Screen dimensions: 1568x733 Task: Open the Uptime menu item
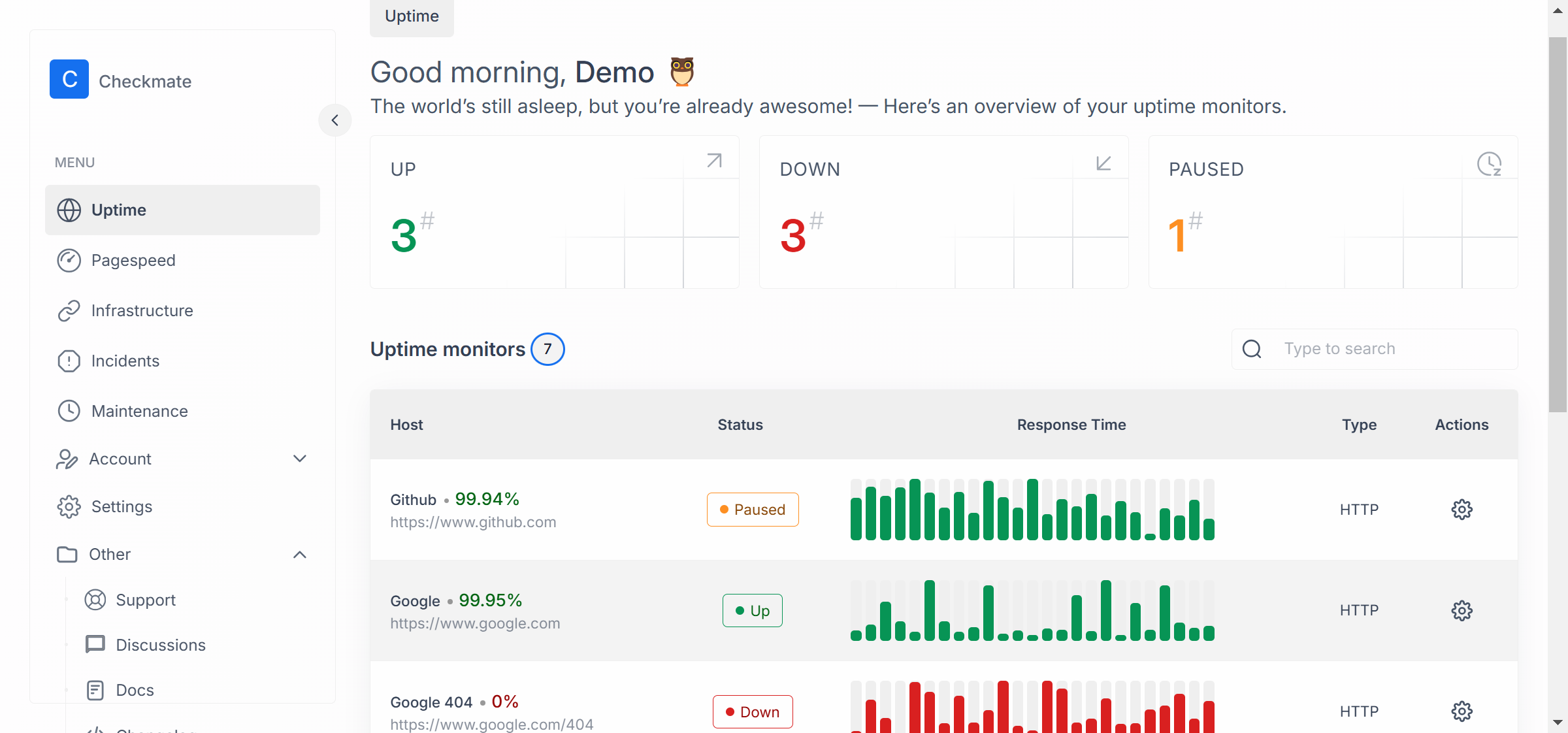point(182,210)
